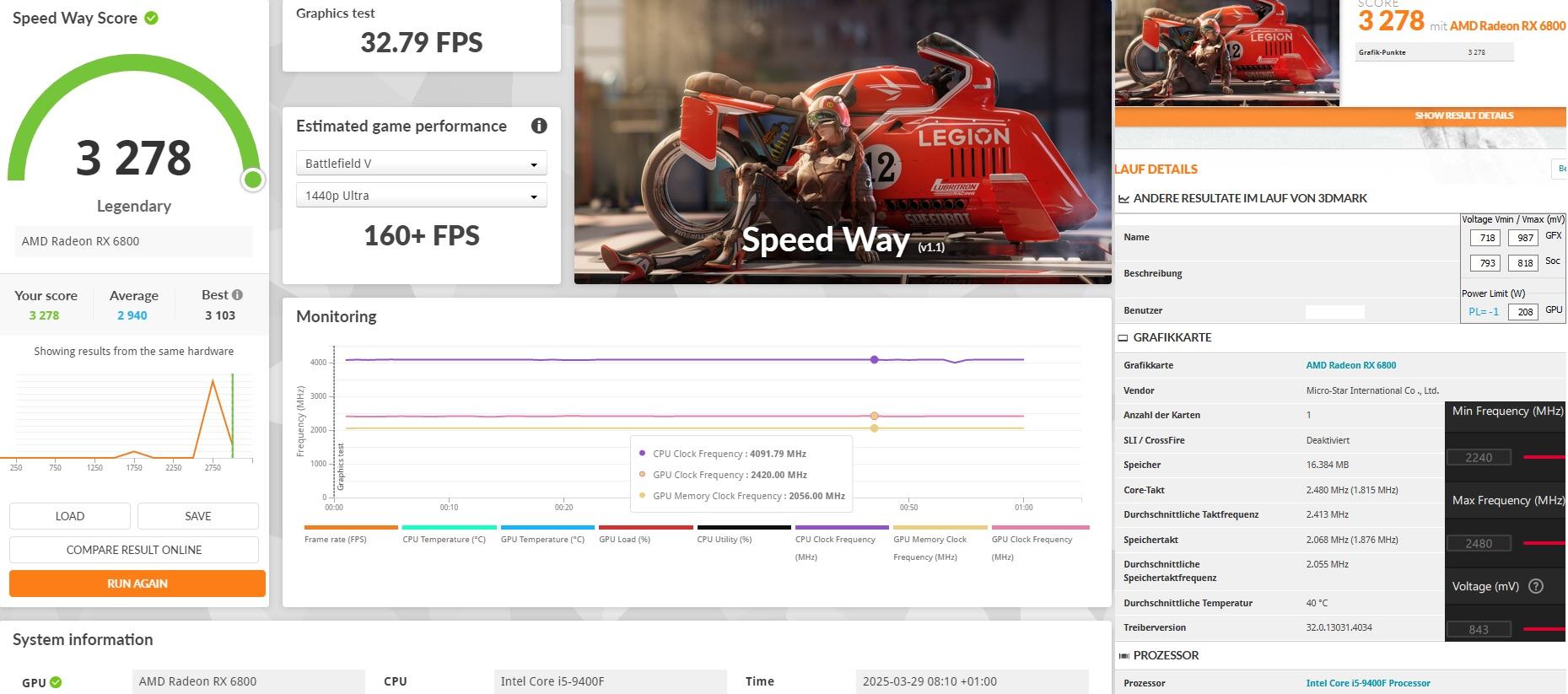Open the Estimated game performance info icon
1568x694 pixels.
click(539, 126)
